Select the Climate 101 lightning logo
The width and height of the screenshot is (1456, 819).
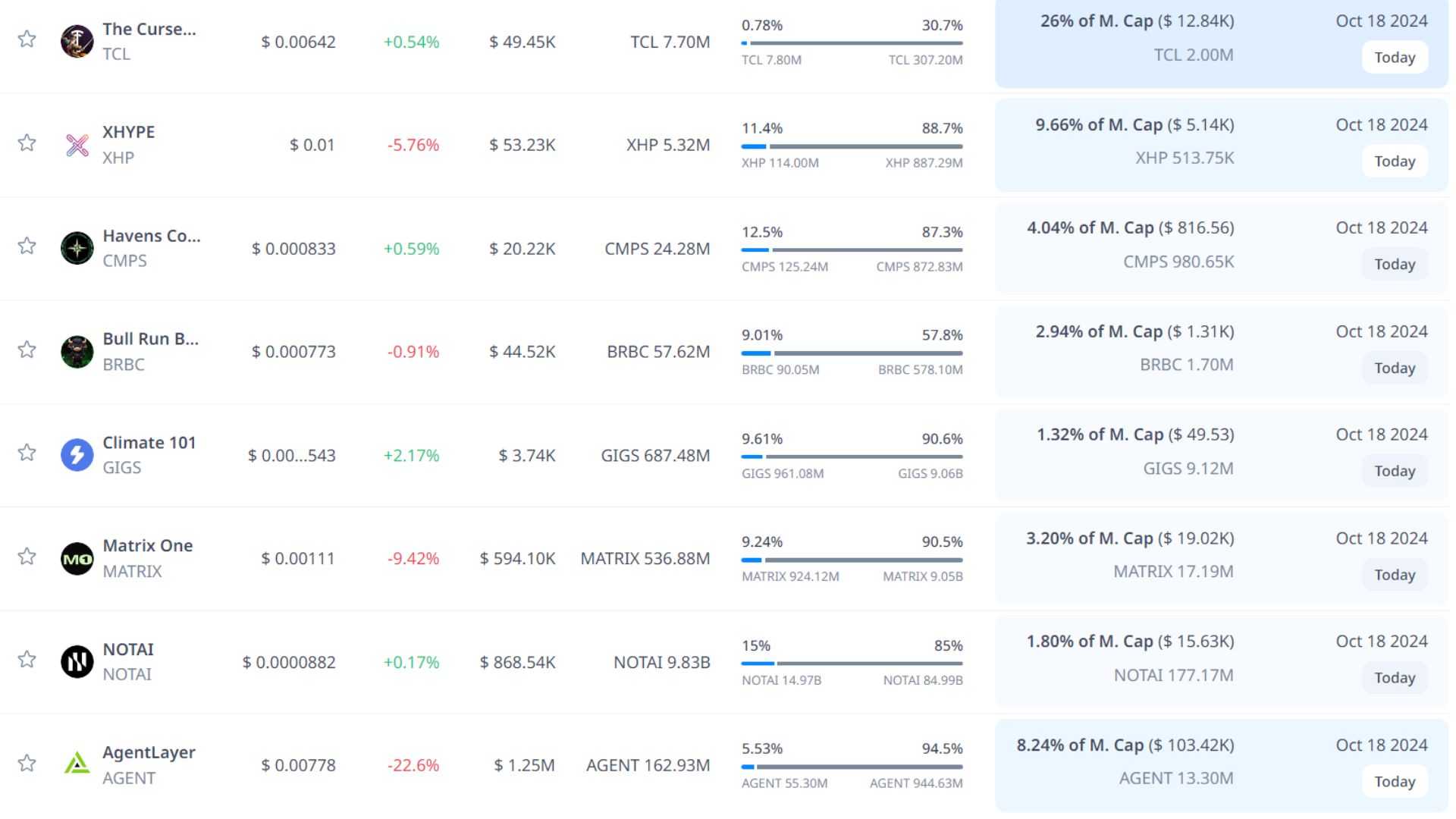coord(77,455)
